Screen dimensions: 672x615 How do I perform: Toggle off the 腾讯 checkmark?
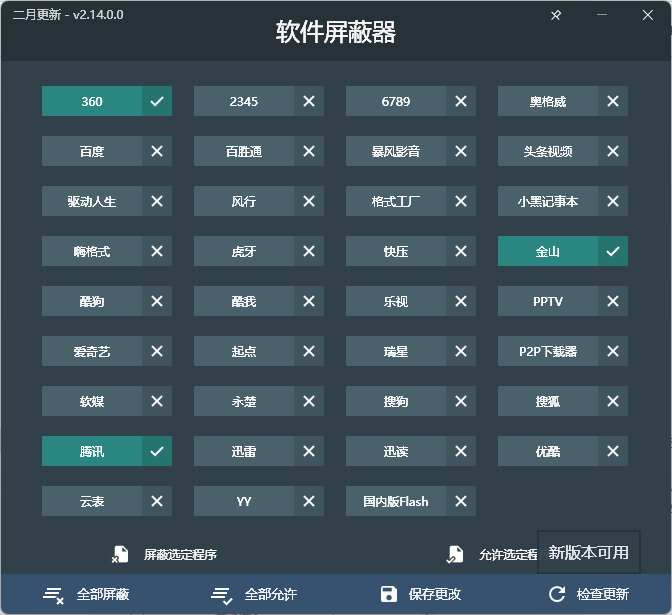click(157, 451)
